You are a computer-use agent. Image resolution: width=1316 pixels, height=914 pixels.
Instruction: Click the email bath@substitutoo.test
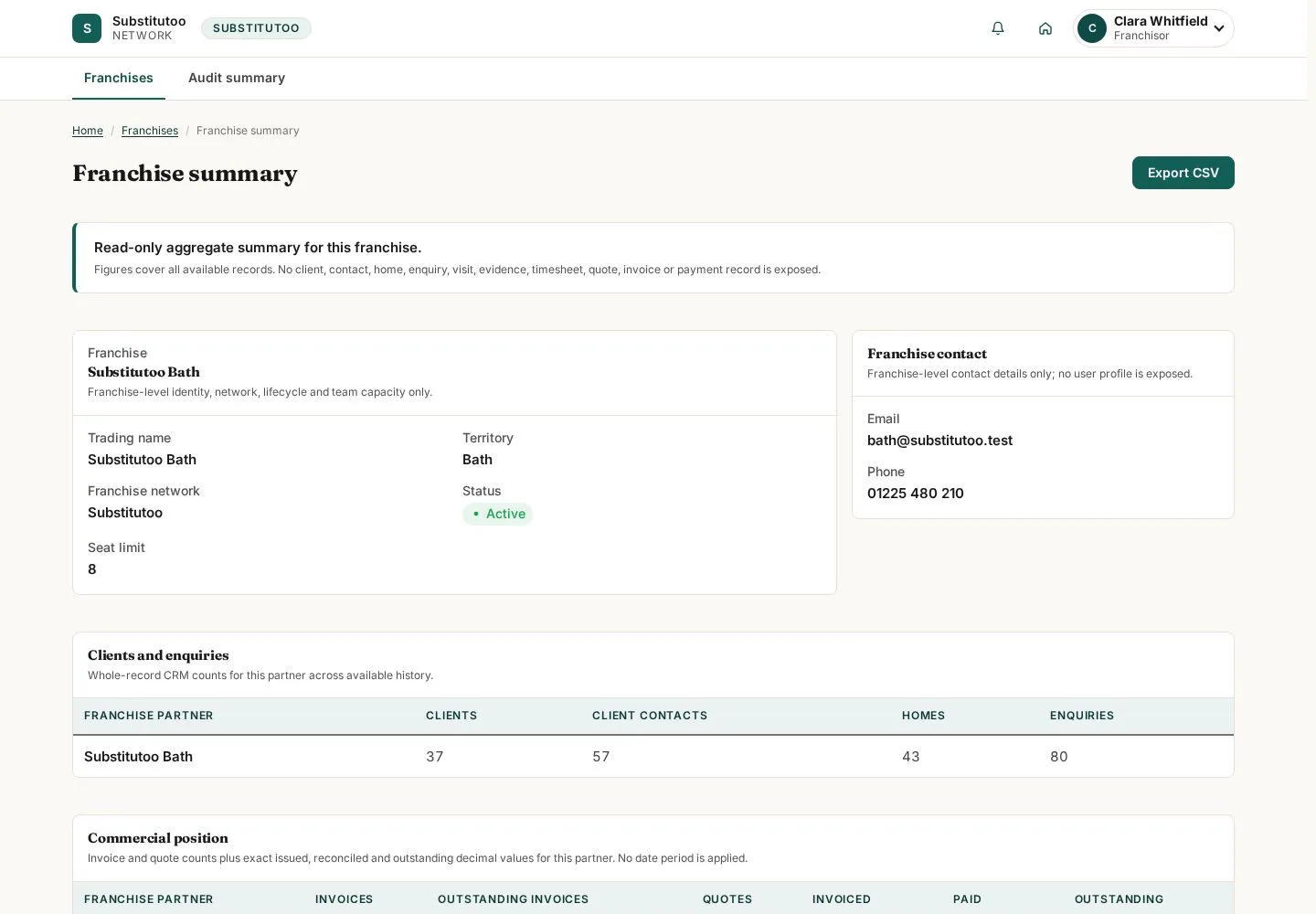tap(939, 441)
